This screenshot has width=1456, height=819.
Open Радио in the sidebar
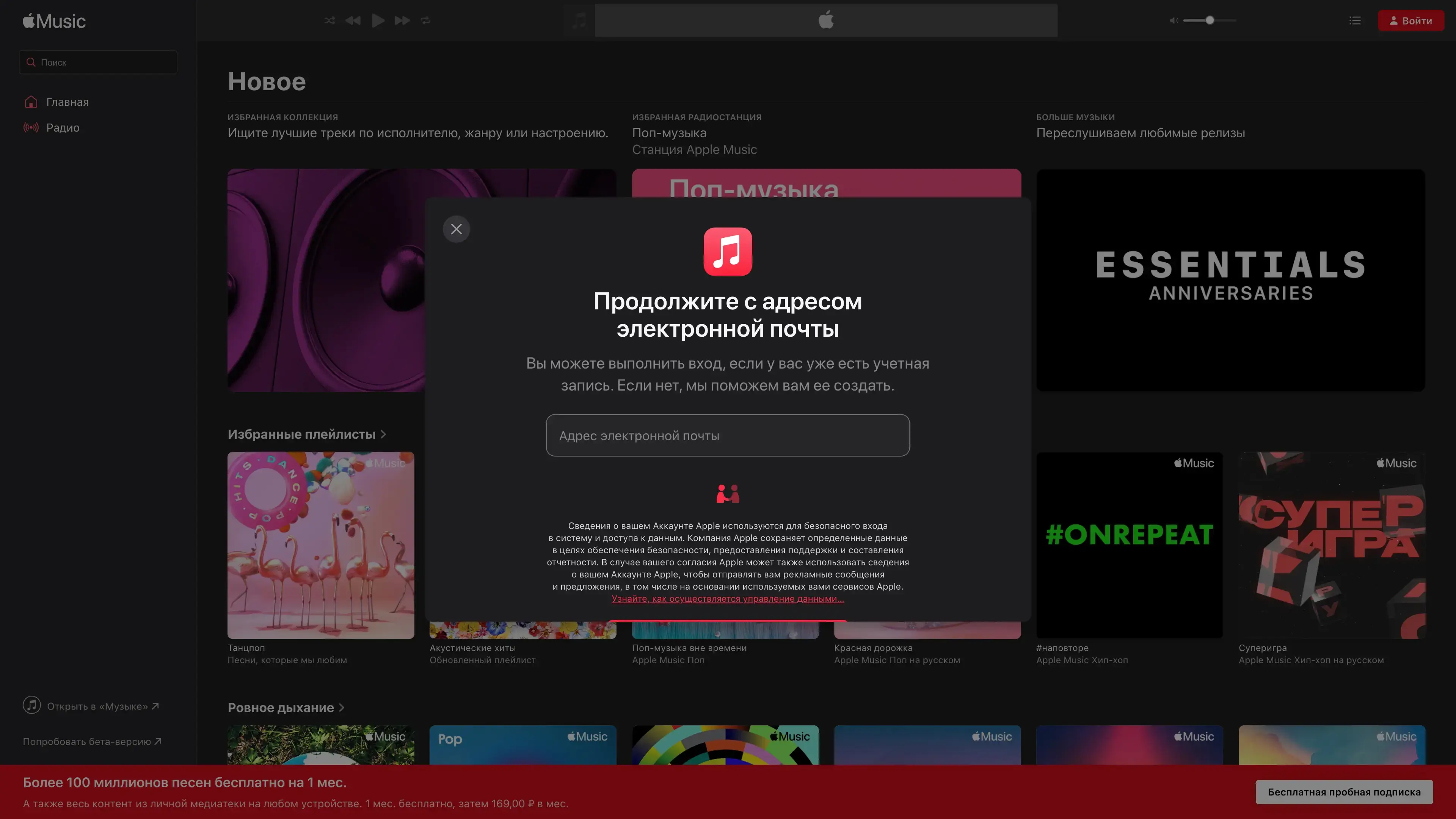point(63,128)
